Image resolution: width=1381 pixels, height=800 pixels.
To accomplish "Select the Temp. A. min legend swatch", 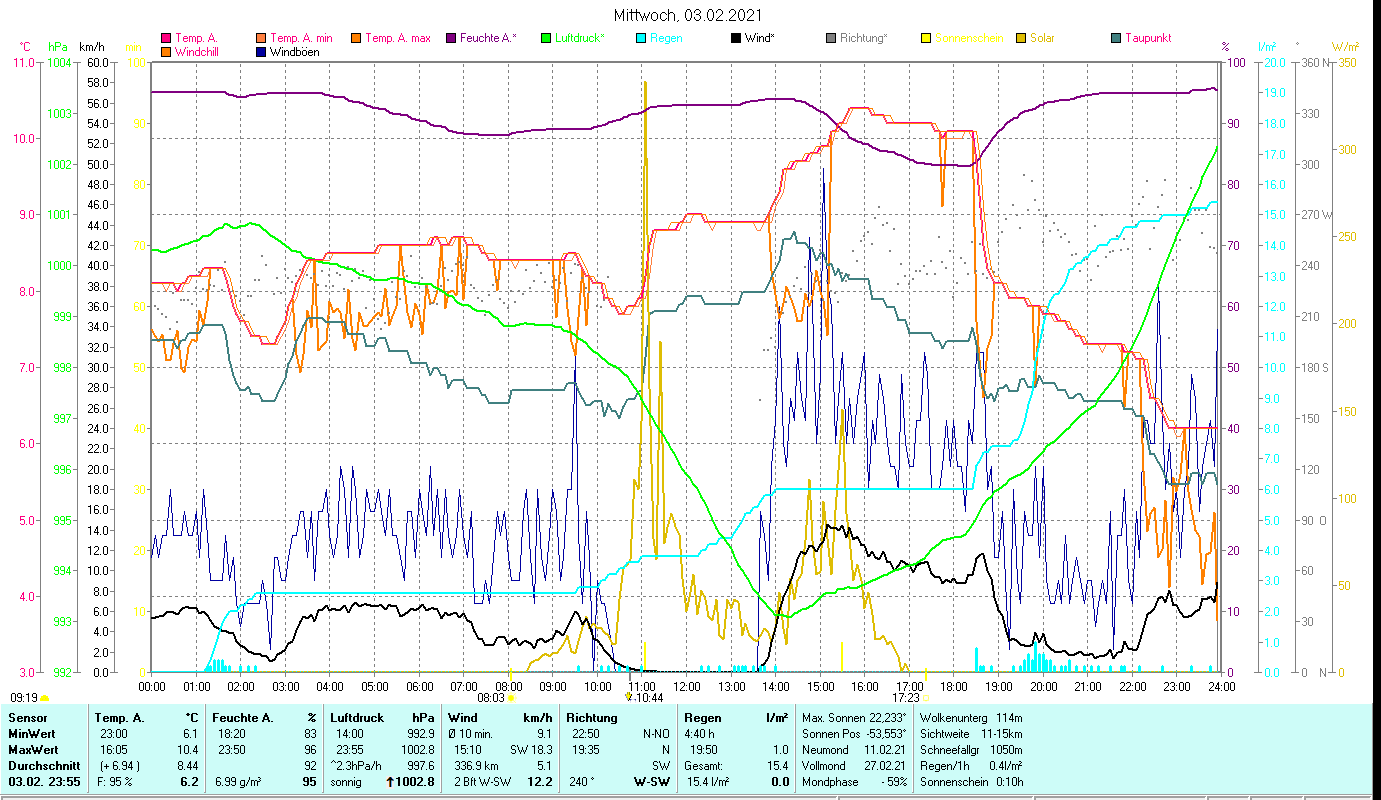I will click(x=261, y=38).
